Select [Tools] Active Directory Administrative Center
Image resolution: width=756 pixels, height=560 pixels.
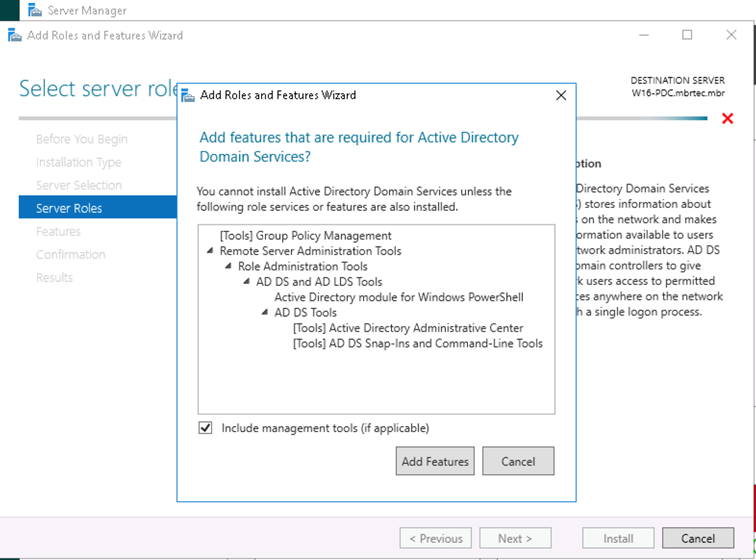pyautogui.click(x=408, y=328)
